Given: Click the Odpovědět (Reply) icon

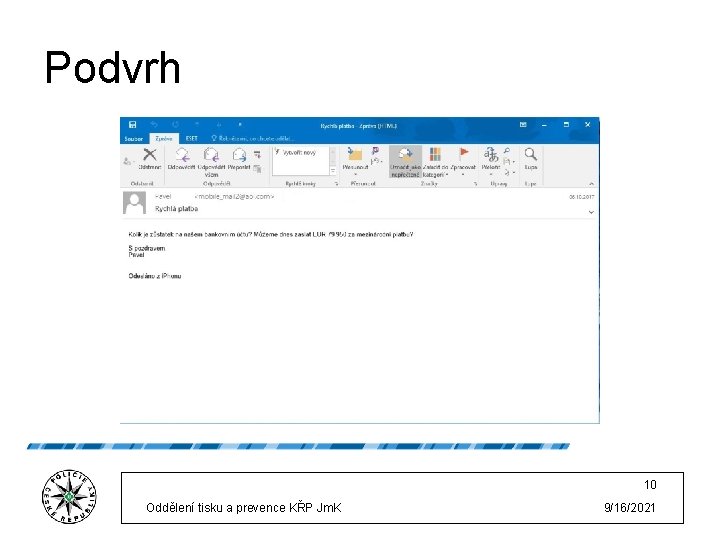Looking at the screenshot, I should pyautogui.click(x=182, y=155).
